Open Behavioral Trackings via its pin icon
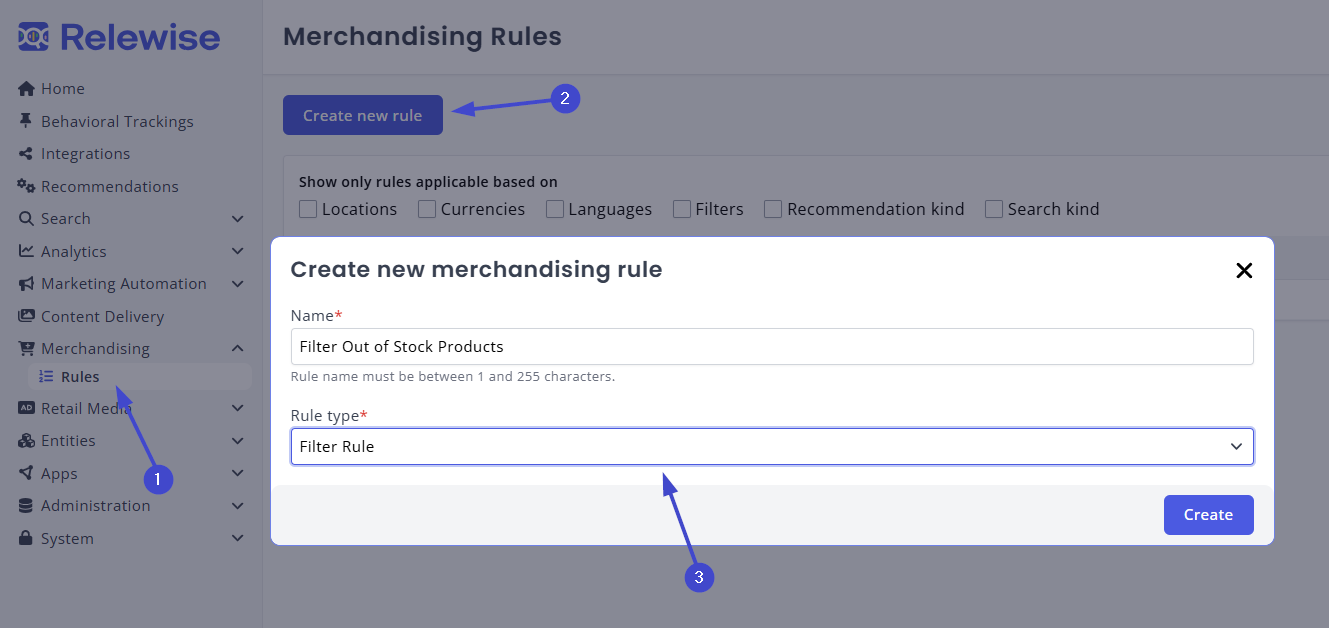The image size is (1329, 628). coord(27,121)
